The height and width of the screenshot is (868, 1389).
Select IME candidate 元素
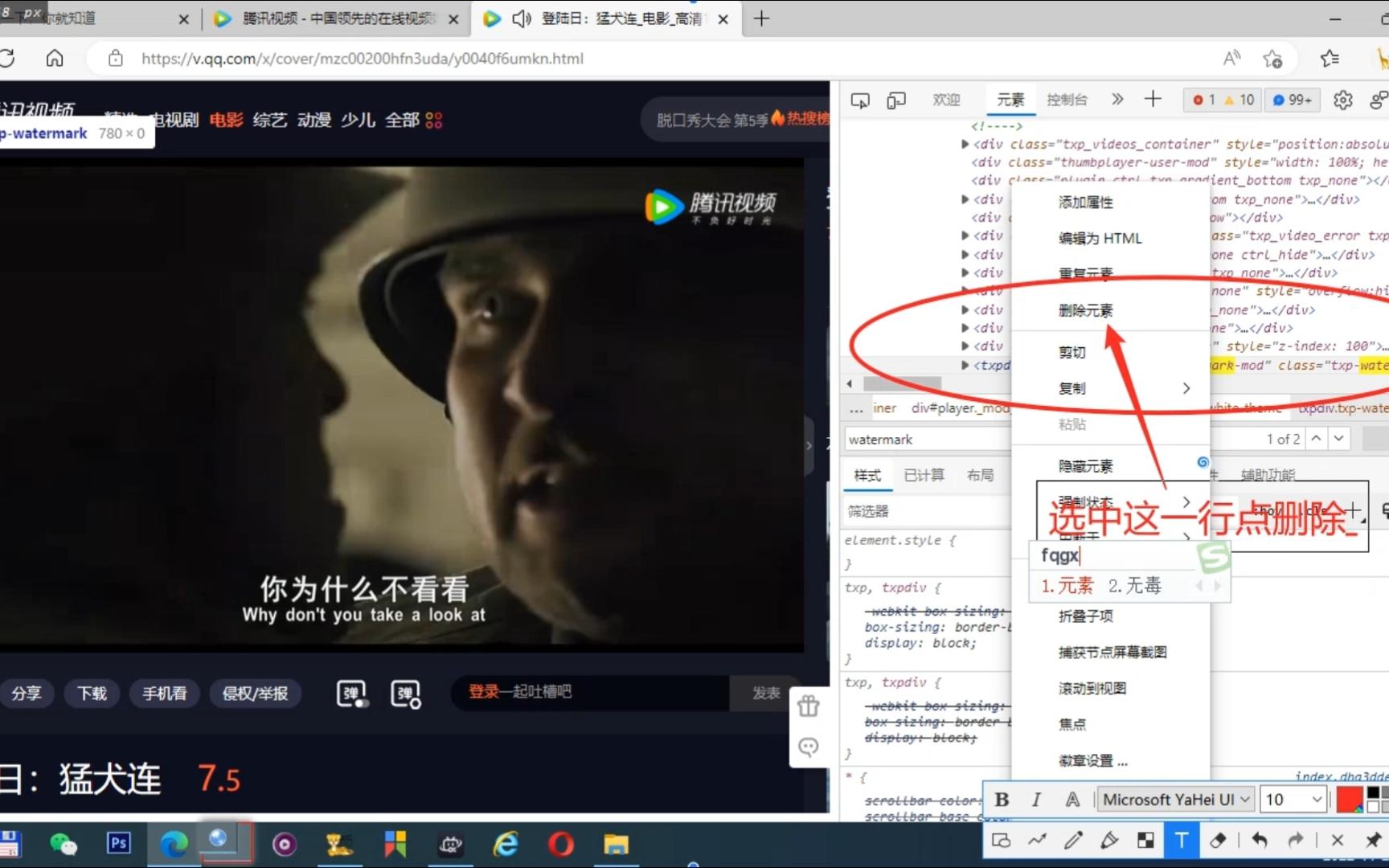1067,586
